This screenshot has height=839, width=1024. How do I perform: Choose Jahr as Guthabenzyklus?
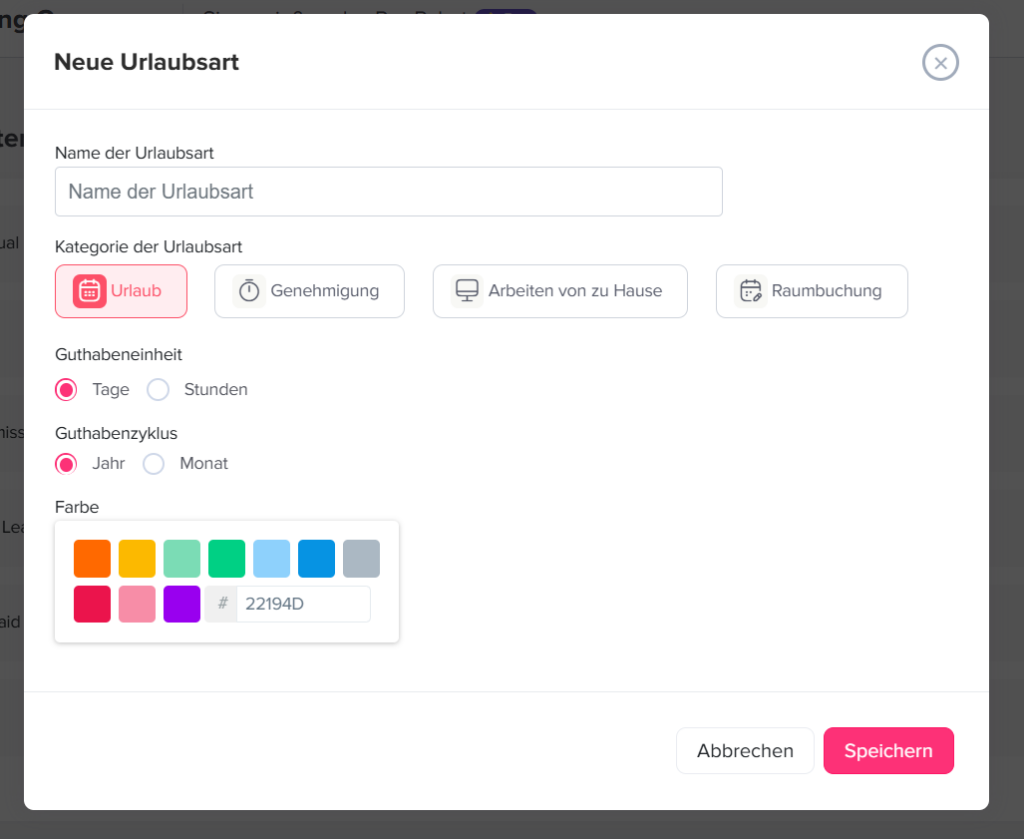[x=66, y=464]
